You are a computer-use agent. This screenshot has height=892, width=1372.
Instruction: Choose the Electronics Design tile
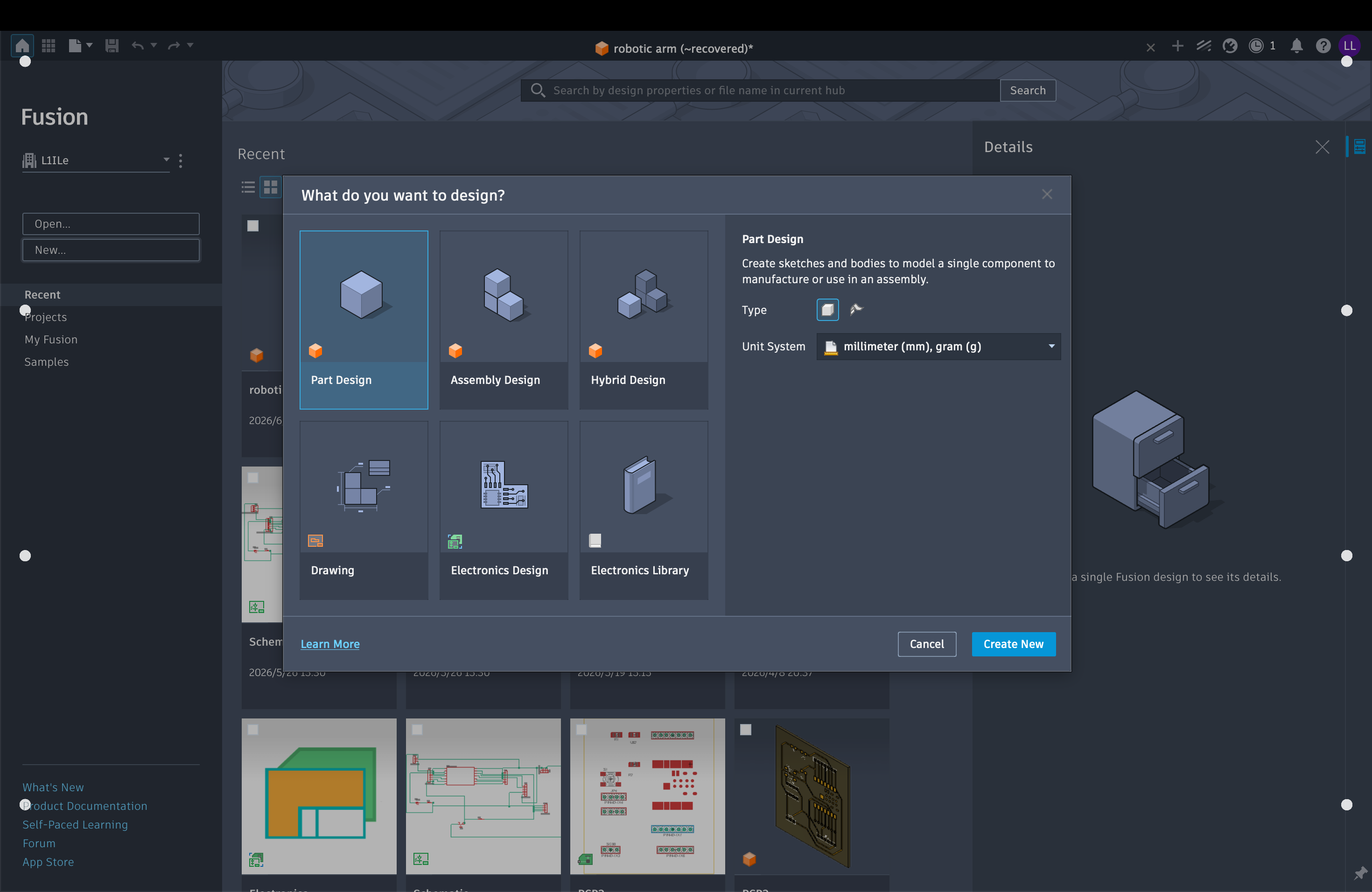tap(504, 510)
